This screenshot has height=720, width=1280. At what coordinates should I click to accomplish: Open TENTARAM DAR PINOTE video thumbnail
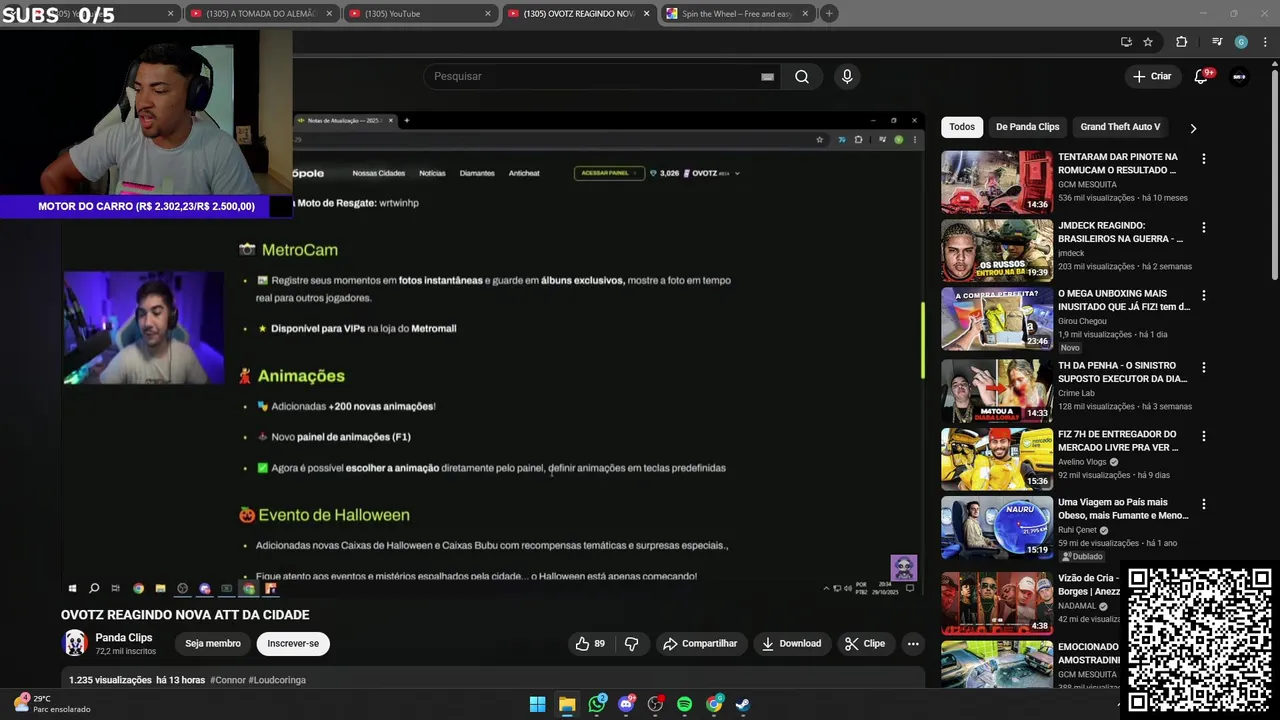tap(996, 182)
